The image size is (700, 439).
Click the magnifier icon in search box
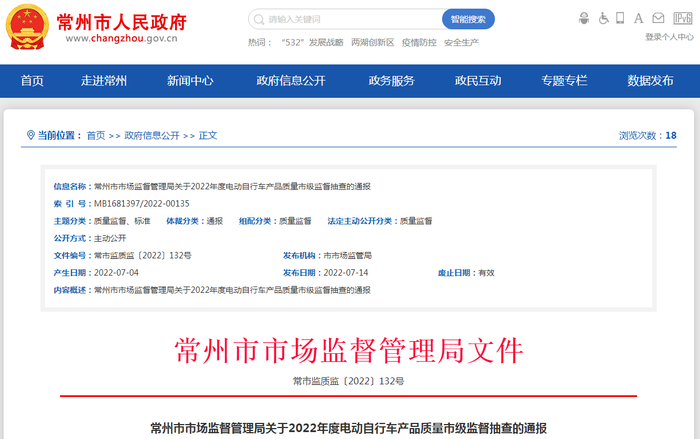pos(258,19)
